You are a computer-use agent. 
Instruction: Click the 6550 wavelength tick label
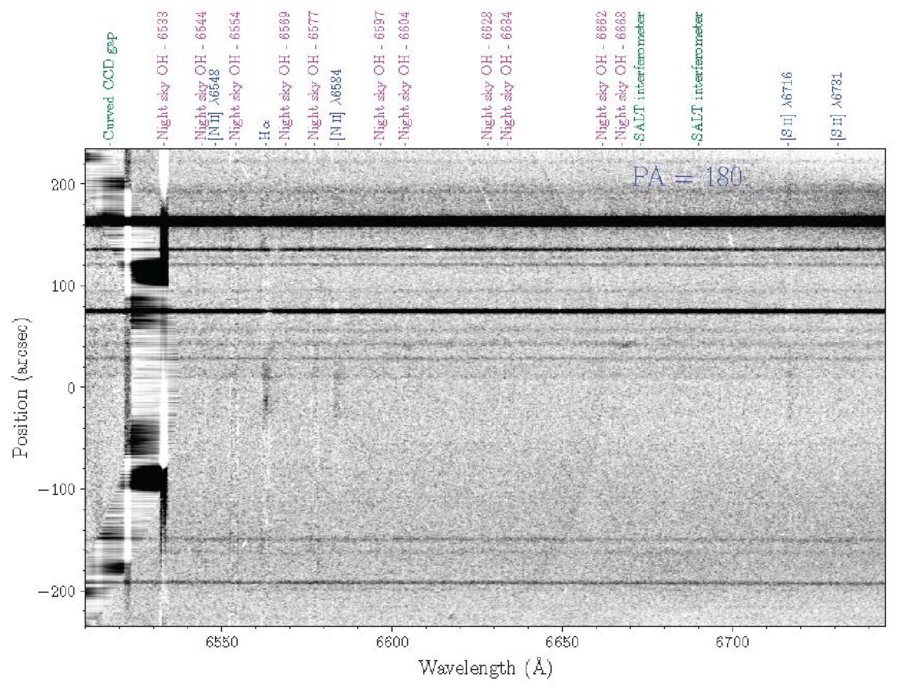pos(222,642)
